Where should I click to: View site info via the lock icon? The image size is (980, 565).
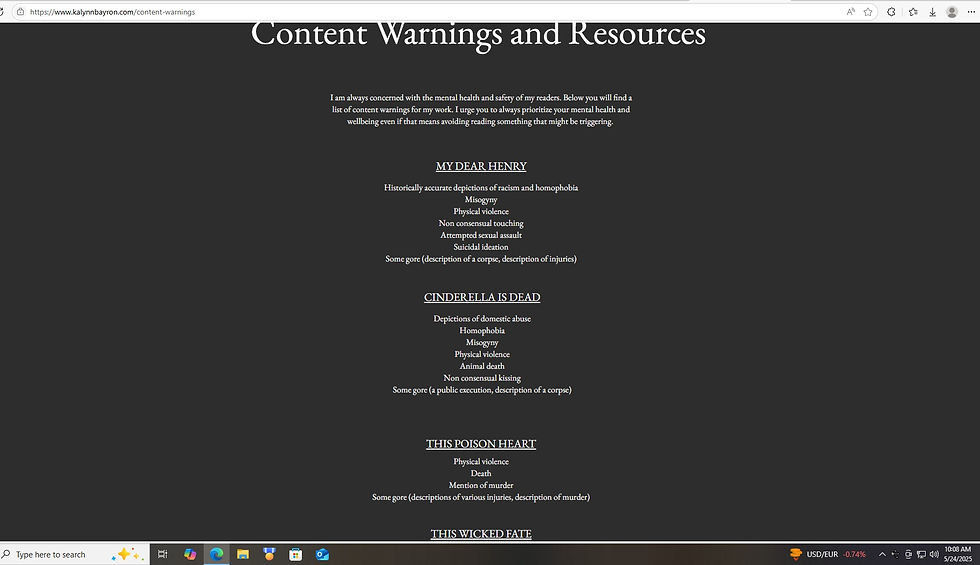[x=21, y=12]
